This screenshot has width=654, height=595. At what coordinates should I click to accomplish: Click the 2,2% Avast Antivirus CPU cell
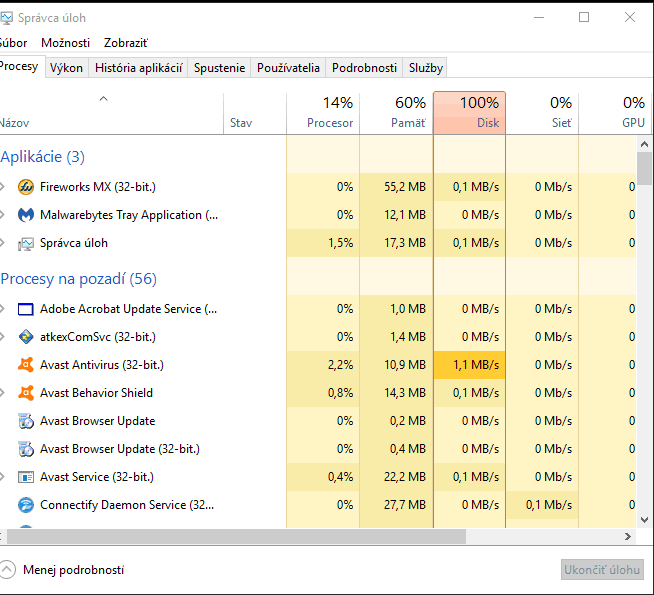pos(323,365)
